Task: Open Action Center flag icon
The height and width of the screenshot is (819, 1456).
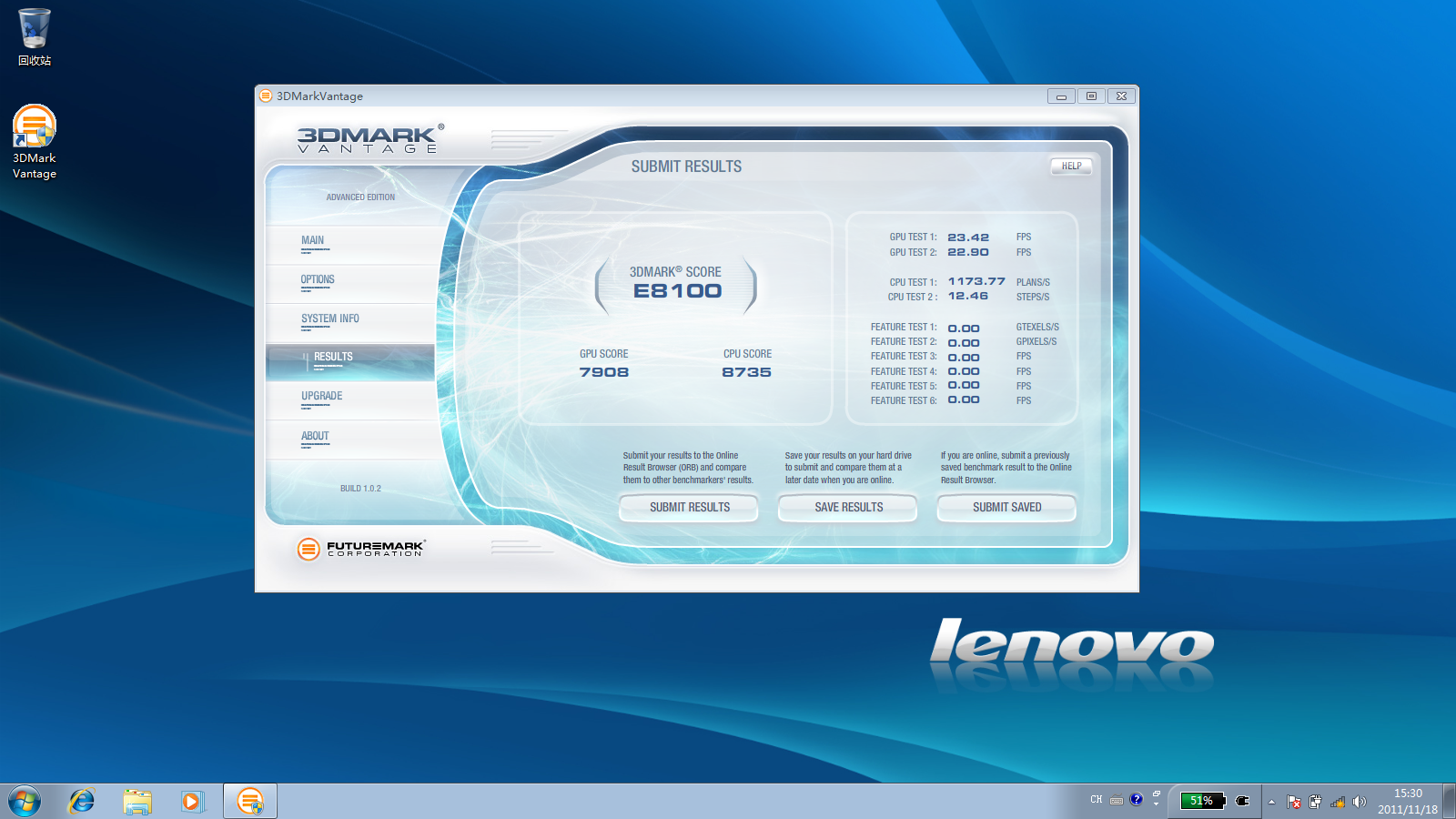Action: click(1293, 802)
